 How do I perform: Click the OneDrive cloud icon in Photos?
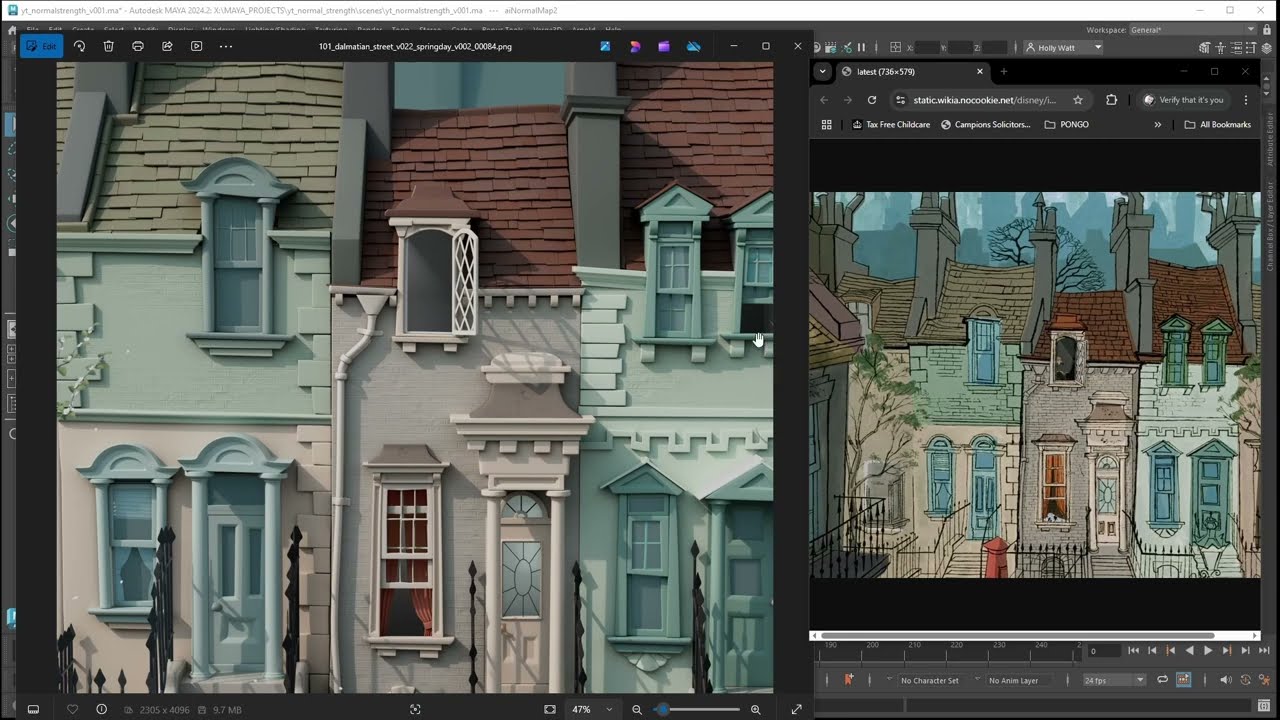(693, 46)
